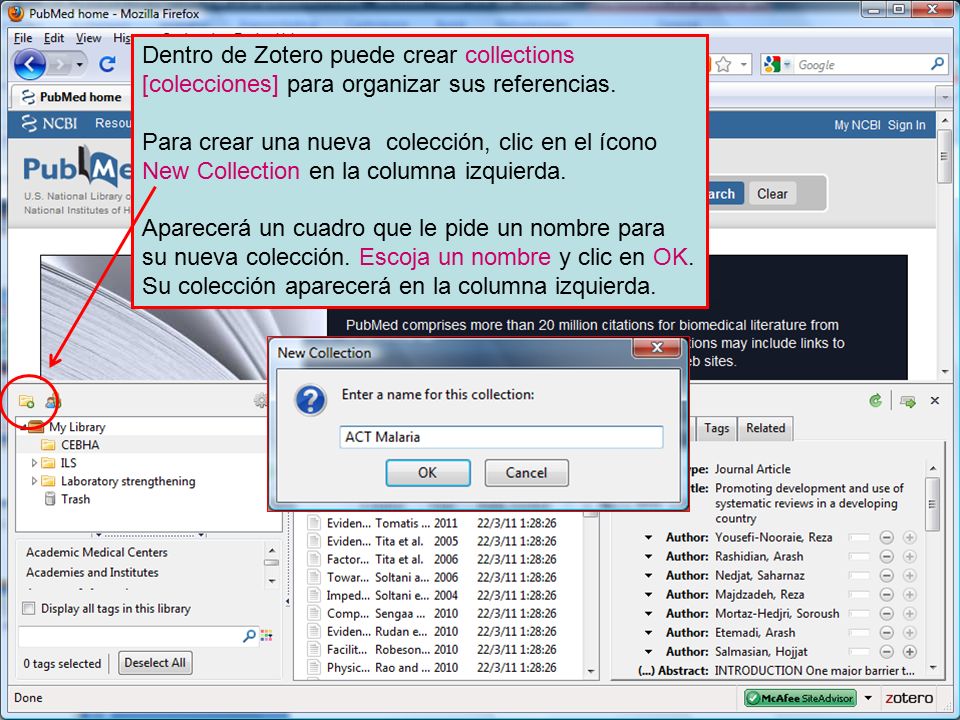The image size is (960, 720).
Task: Click the zotero logo in the status bar
Action: pyautogui.click(x=909, y=698)
